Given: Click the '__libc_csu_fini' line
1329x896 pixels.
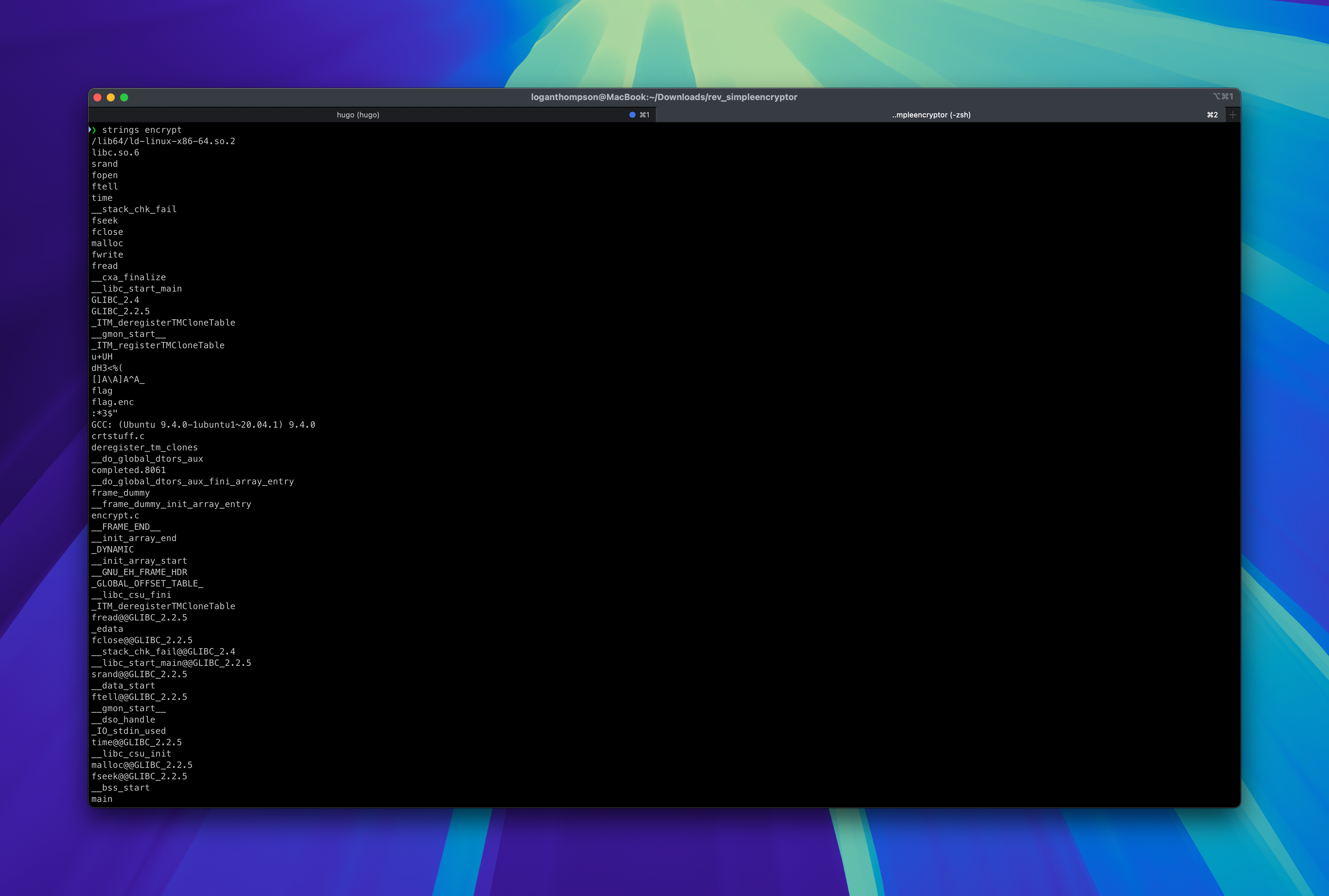Looking at the screenshot, I should point(131,595).
